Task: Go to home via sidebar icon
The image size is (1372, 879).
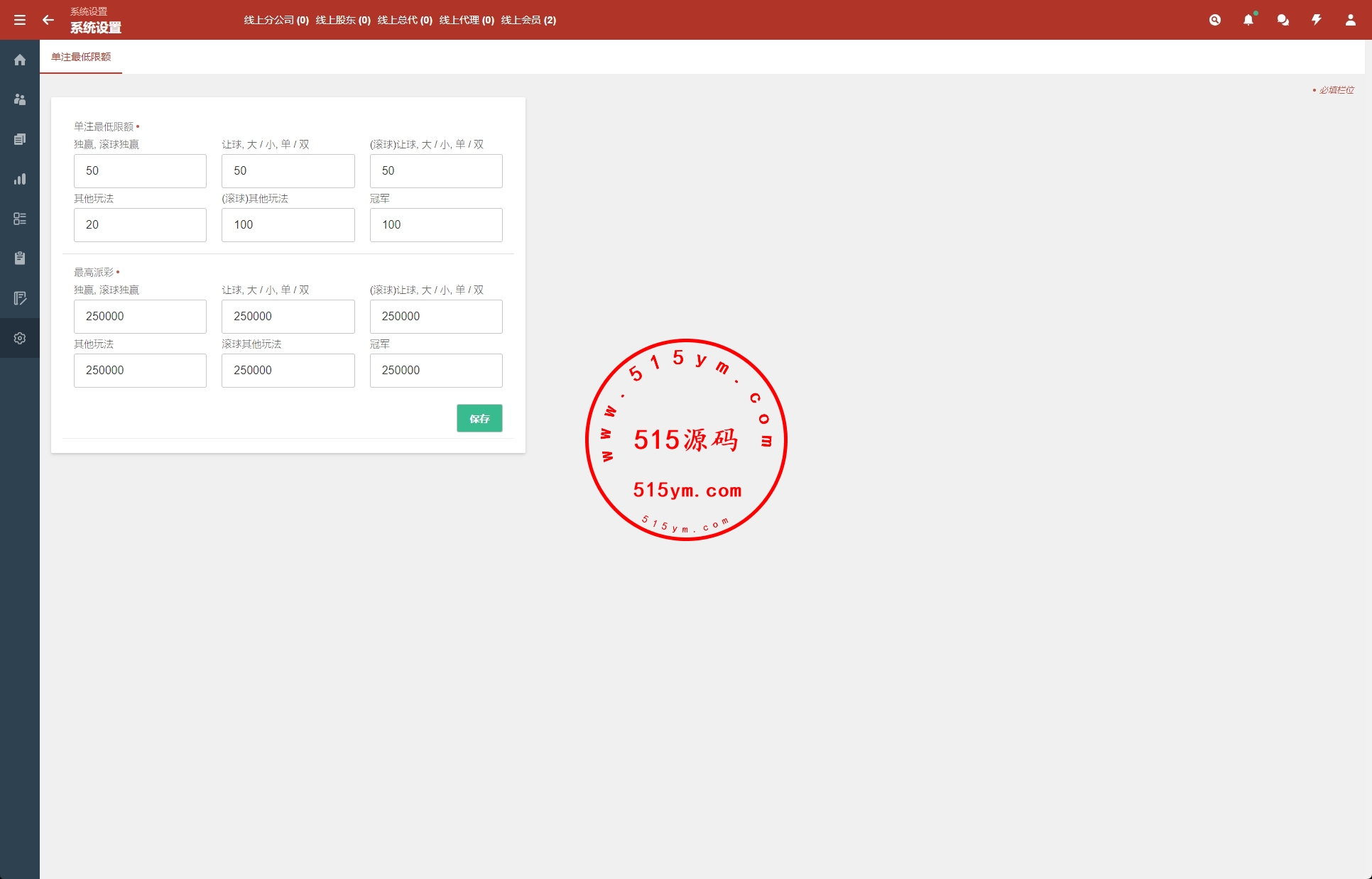Action: [20, 60]
